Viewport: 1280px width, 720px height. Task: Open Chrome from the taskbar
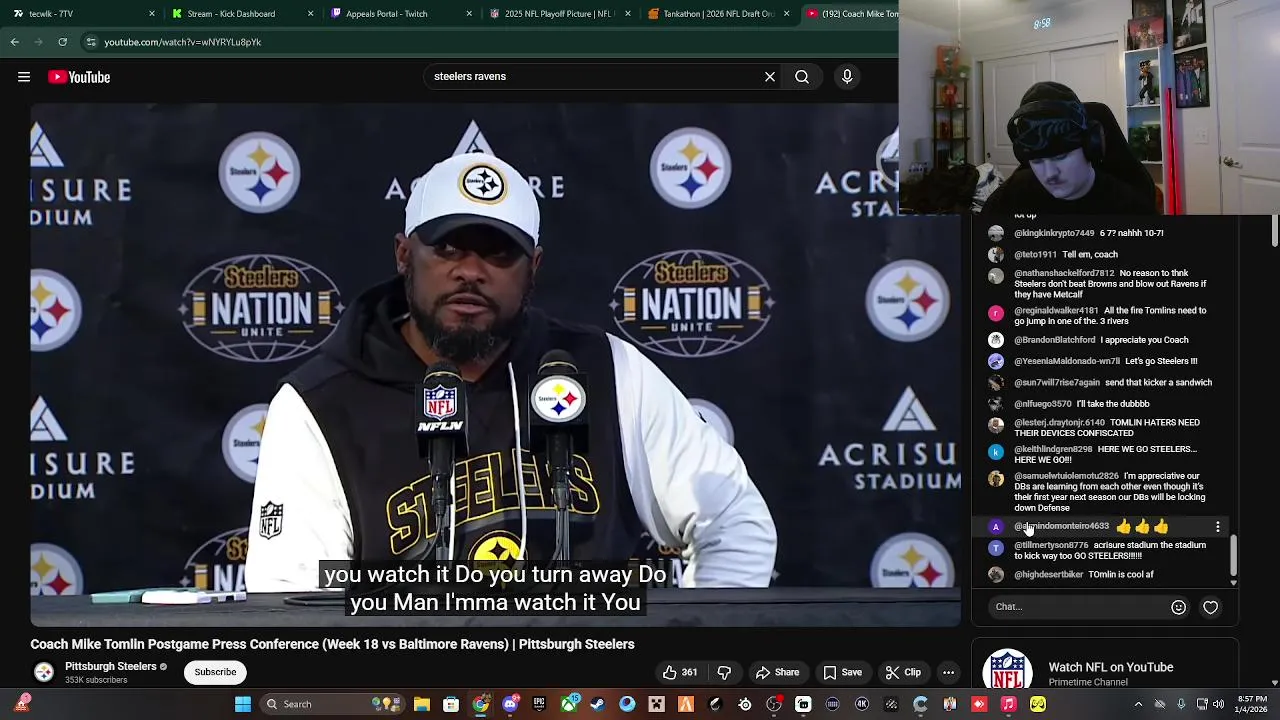coord(481,704)
